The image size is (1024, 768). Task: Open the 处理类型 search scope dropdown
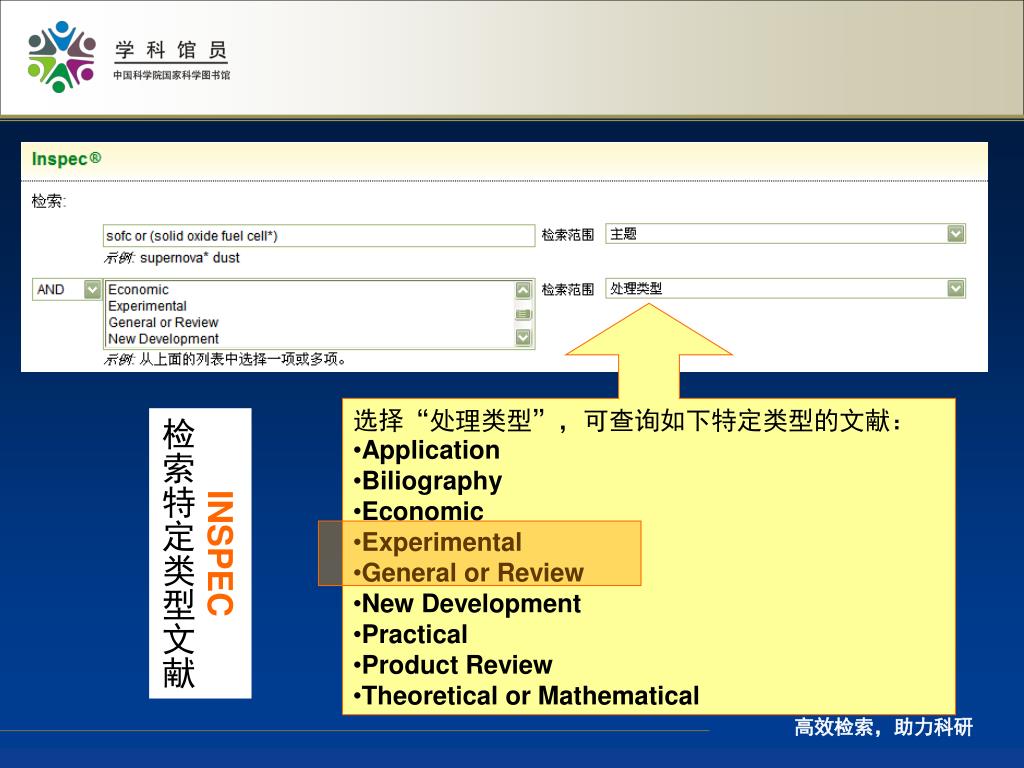pyautogui.click(x=786, y=288)
